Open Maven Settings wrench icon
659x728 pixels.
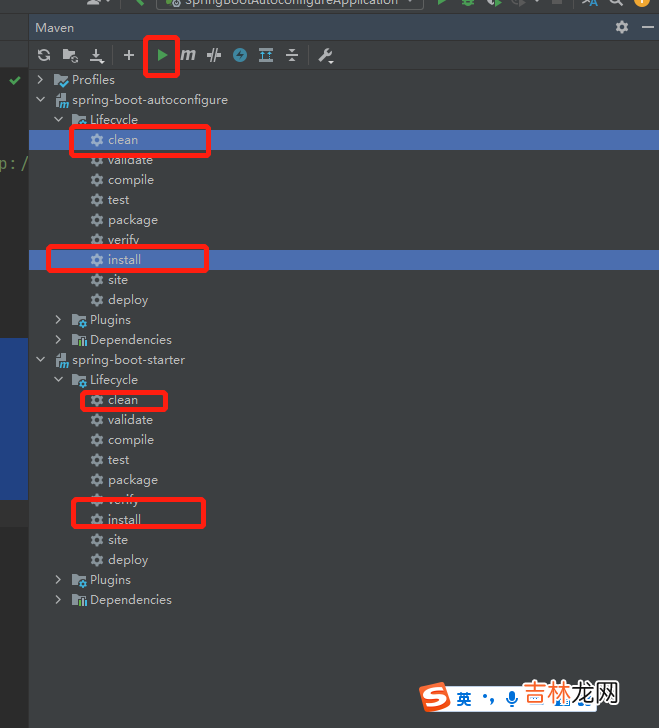click(326, 56)
